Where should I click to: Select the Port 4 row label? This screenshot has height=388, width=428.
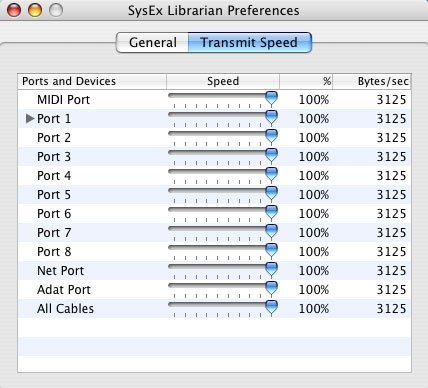click(54, 176)
